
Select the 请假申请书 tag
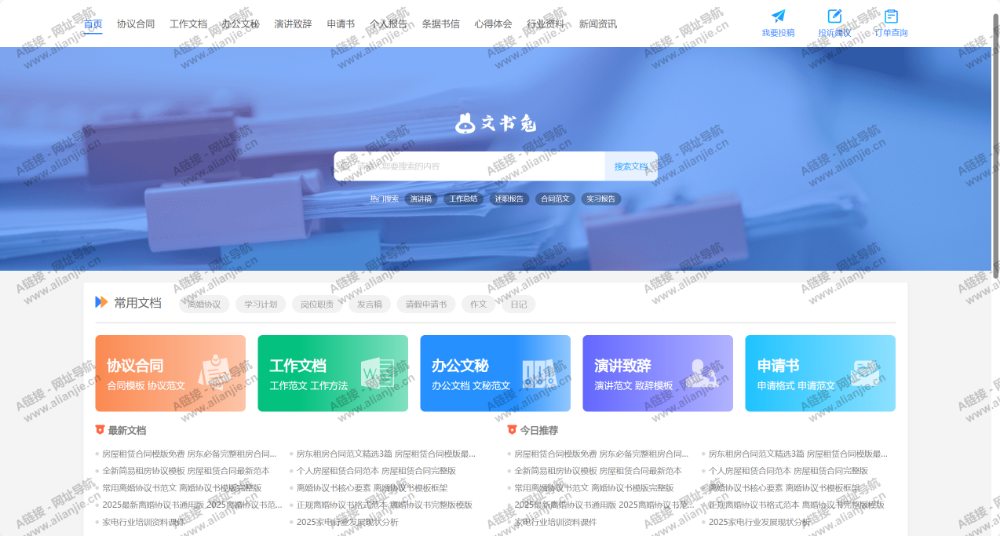click(427, 304)
